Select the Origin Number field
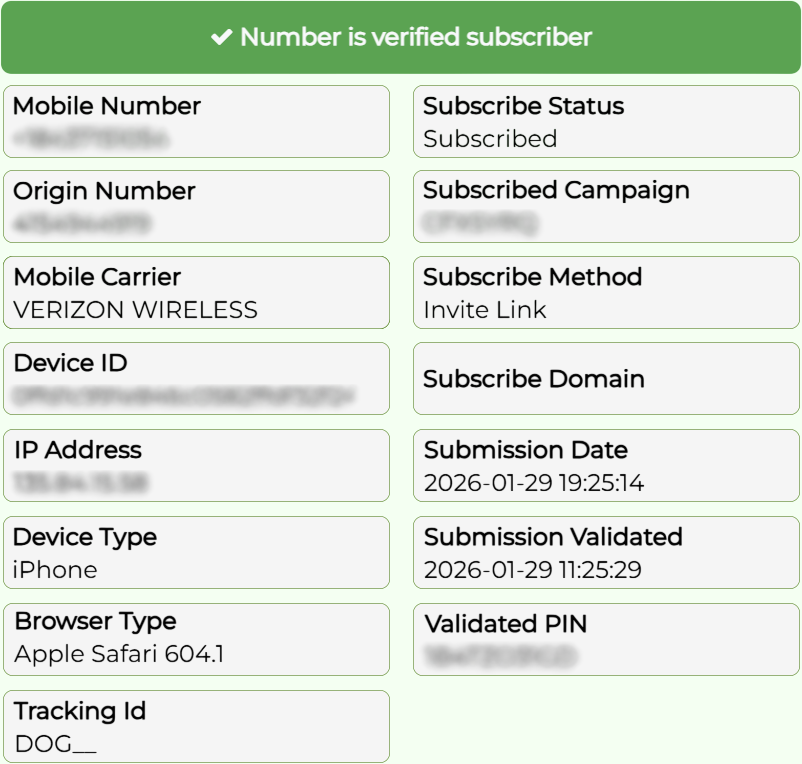The height and width of the screenshot is (764, 802). pyautogui.click(x=196, y=206)
